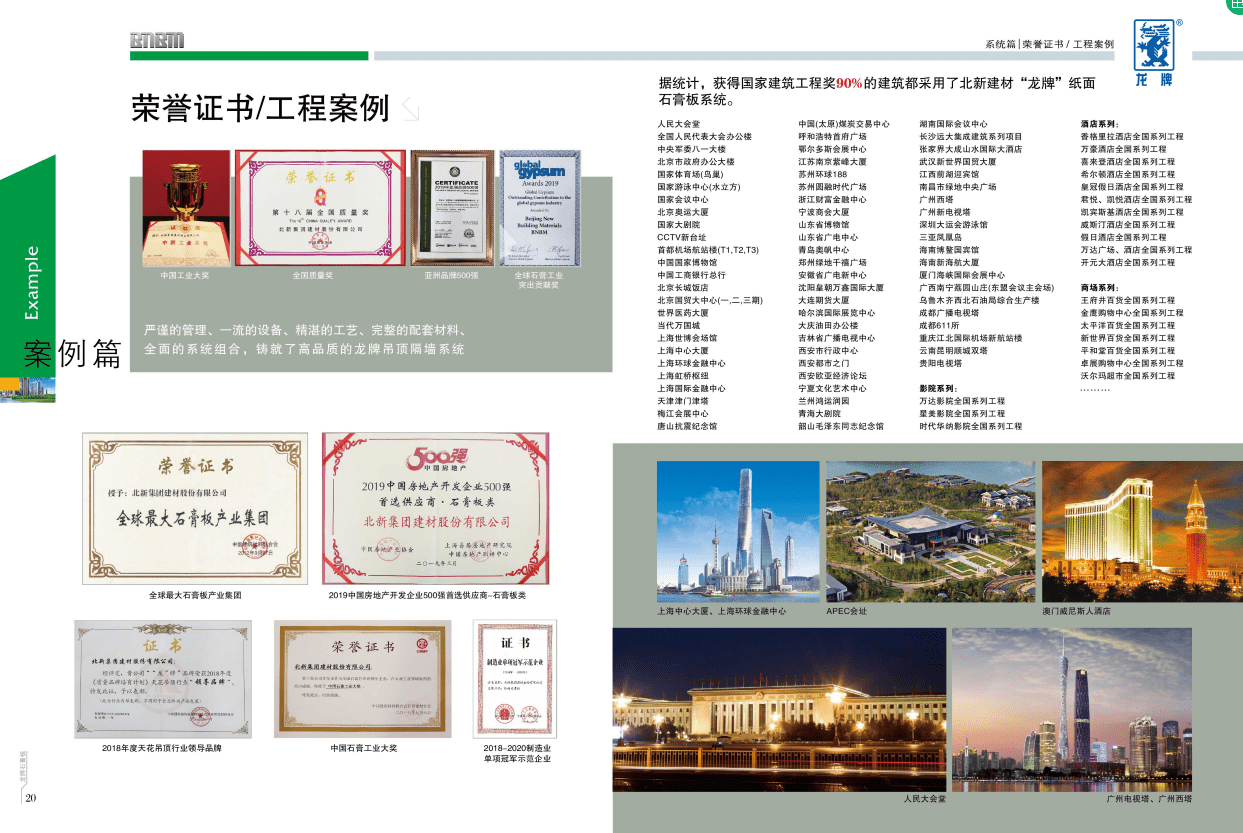Click list entry 湖南国际会议中心

pos(952,124)
